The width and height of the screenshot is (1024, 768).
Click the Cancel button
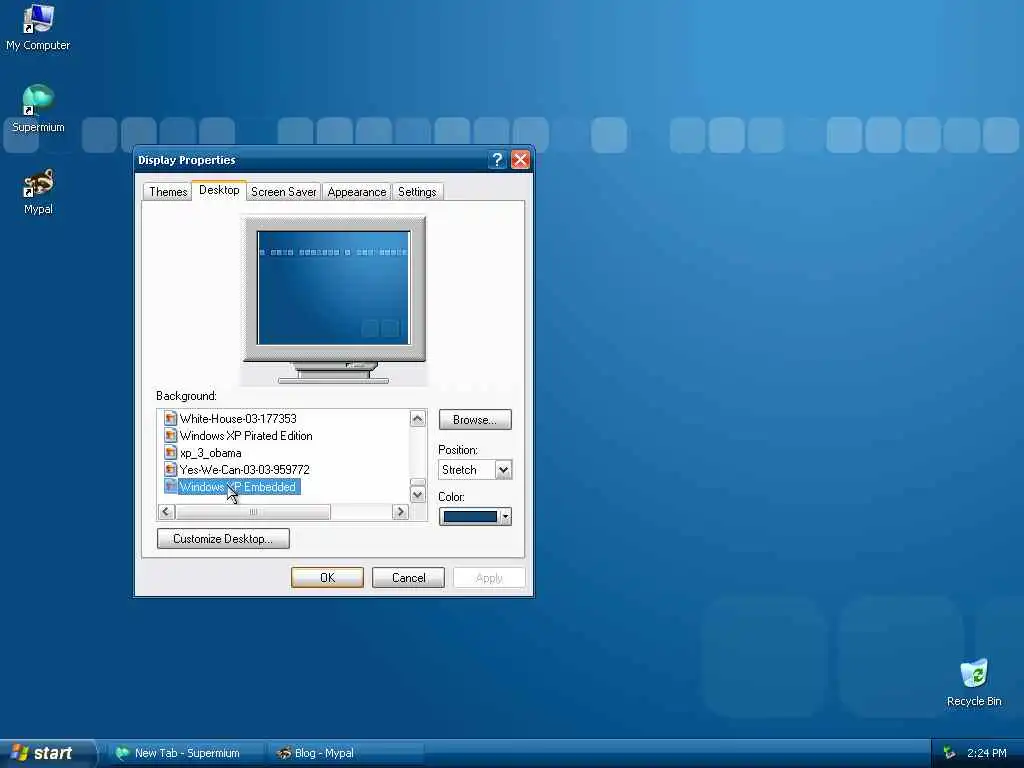coord(408,578)
